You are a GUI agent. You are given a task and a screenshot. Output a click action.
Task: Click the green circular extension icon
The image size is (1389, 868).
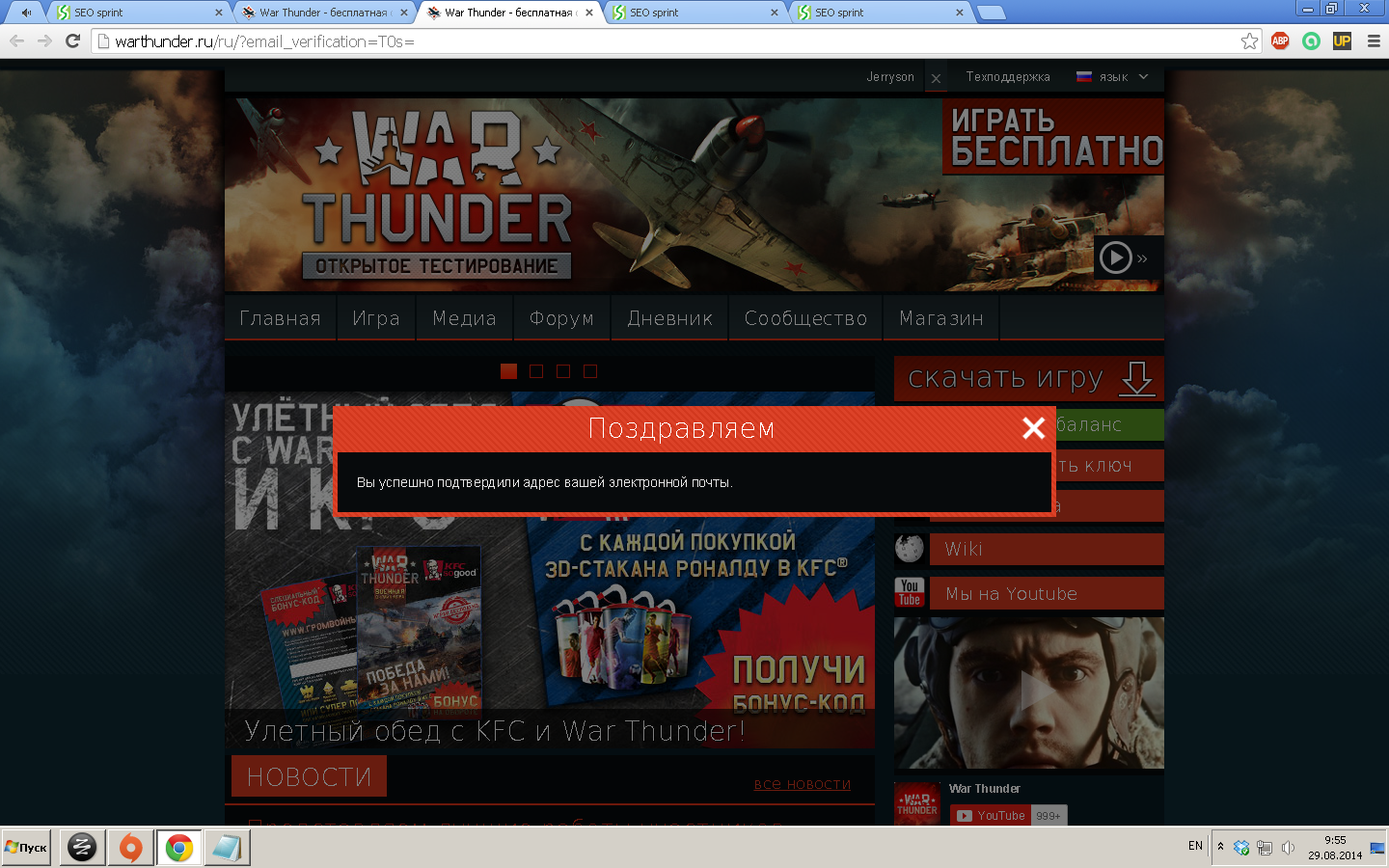tap(1311, 41)
